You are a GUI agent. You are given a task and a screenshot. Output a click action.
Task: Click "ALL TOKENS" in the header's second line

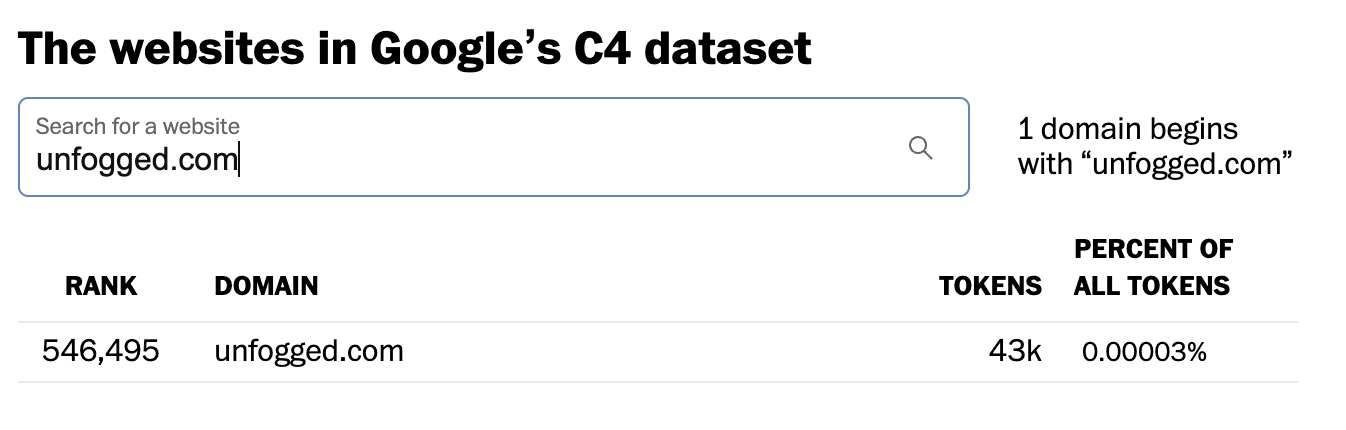[1151, 286]
